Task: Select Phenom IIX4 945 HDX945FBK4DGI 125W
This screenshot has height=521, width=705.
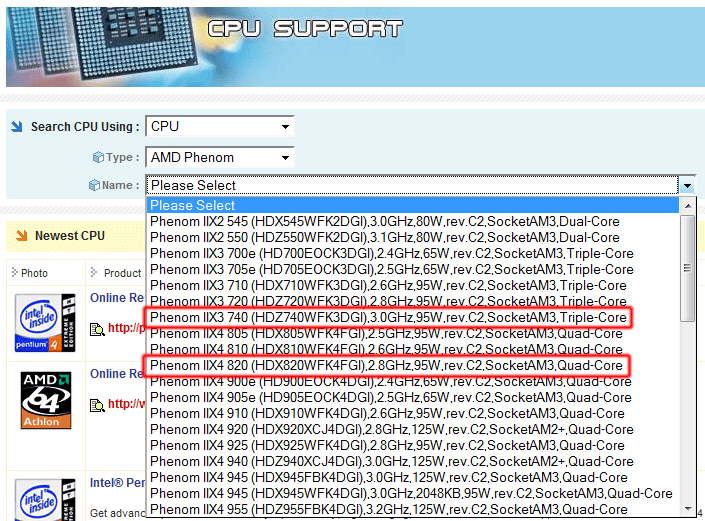Action: (x=412, y=477)
